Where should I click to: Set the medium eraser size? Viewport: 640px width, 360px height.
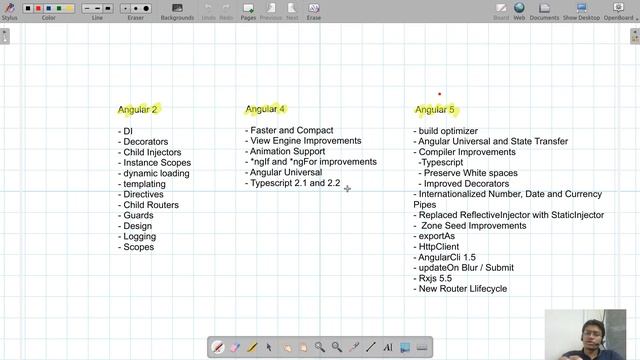tap(136, 8)
